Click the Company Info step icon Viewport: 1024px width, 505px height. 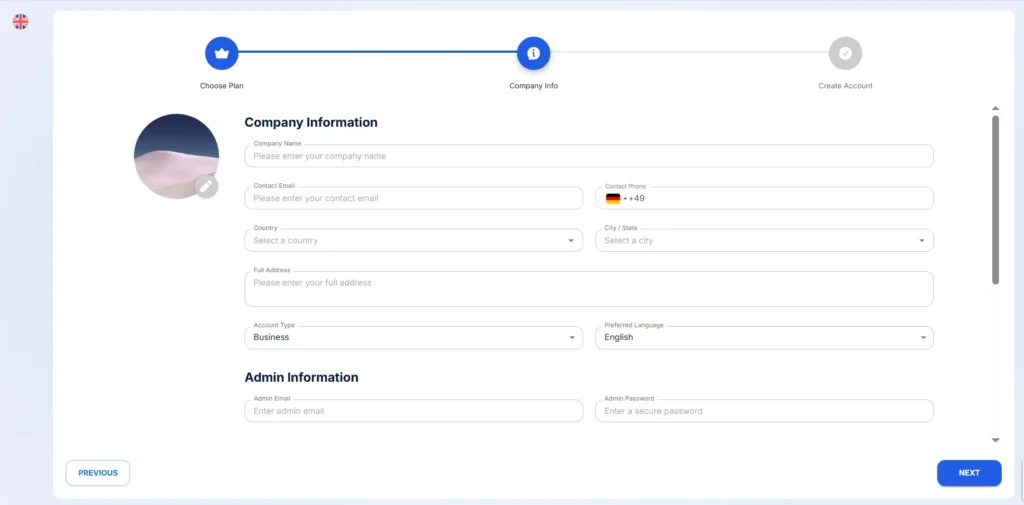tap(533, 53)
